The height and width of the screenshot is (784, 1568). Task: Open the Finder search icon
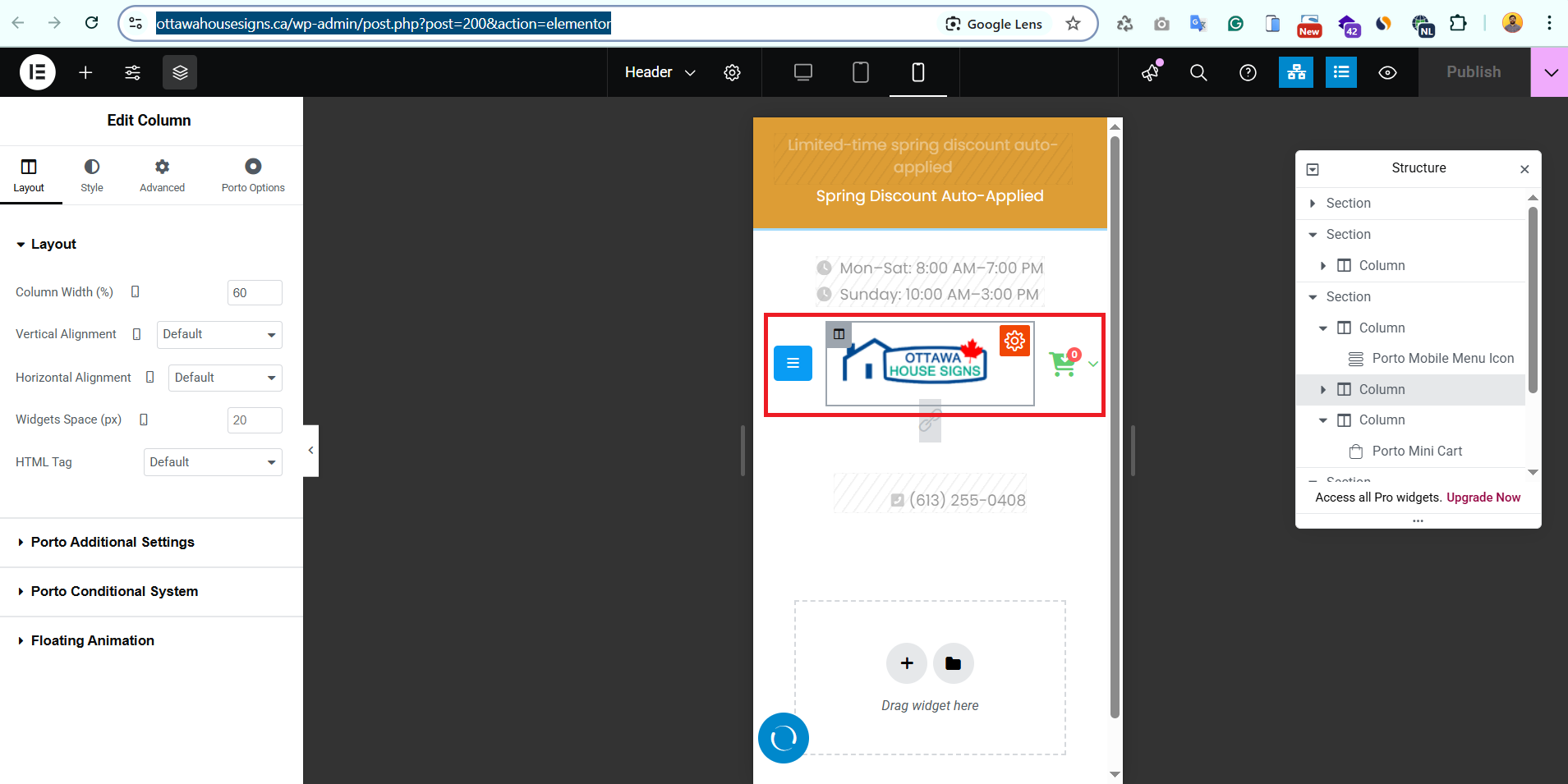1198,72
